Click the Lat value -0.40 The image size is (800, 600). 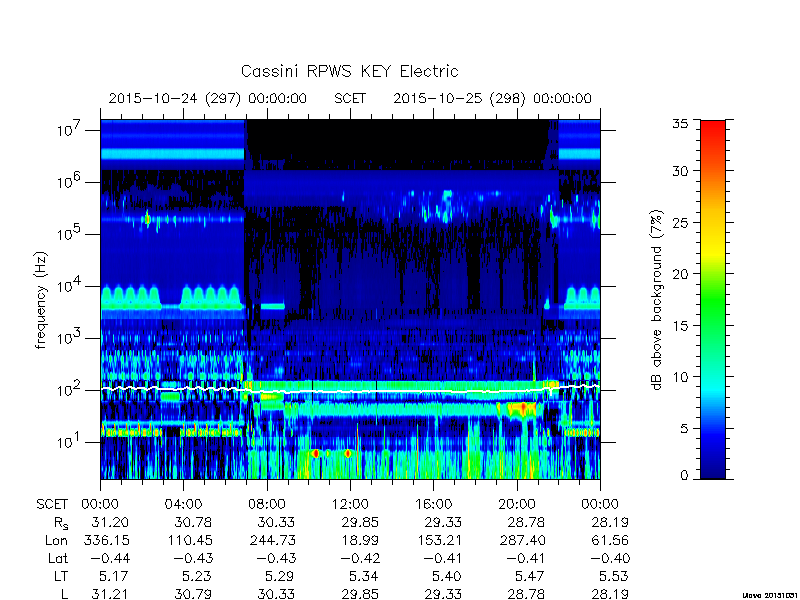click(610, 559)
